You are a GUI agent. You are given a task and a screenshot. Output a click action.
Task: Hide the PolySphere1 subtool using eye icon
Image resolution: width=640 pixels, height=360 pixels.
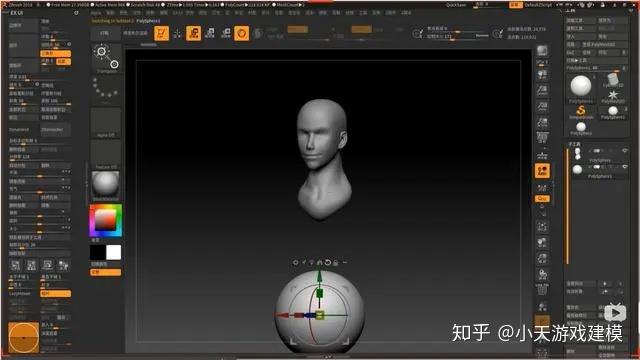coord(624,167)
